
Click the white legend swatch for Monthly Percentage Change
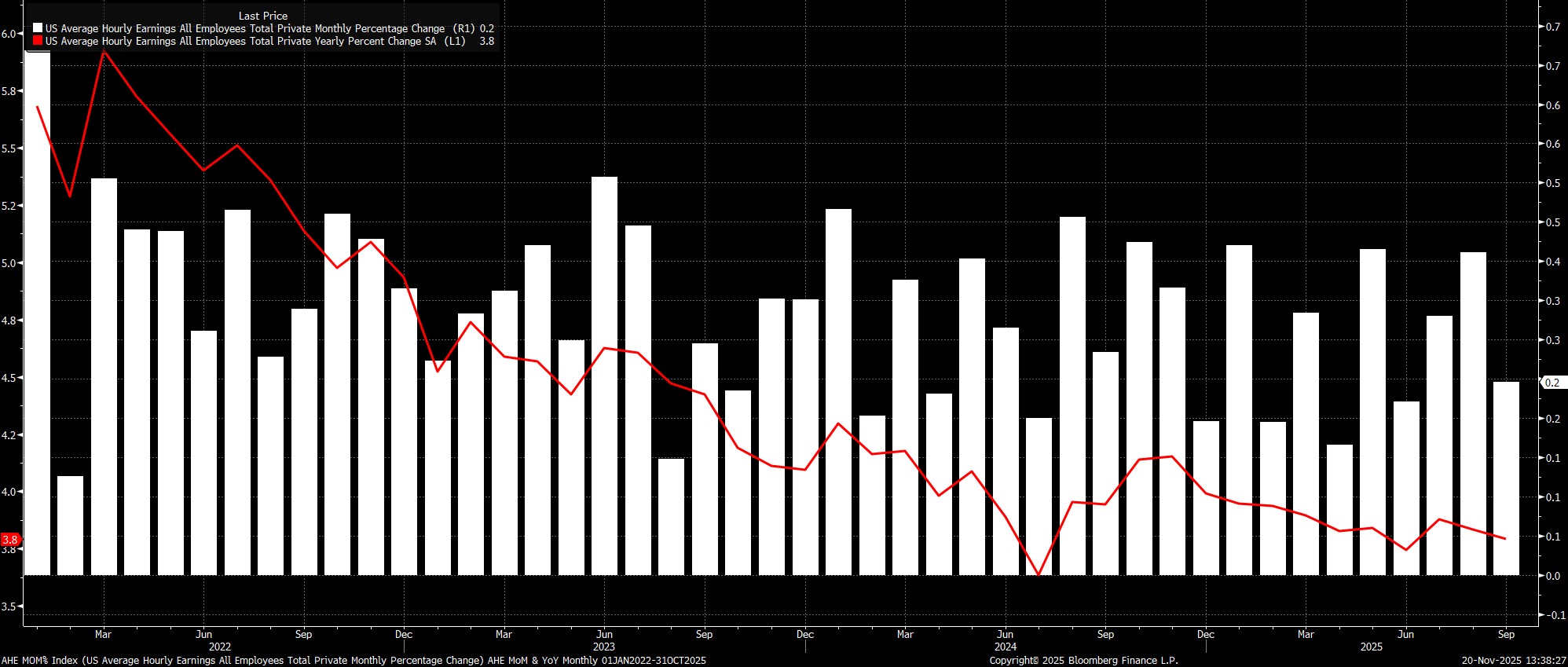tap(38, 28)
